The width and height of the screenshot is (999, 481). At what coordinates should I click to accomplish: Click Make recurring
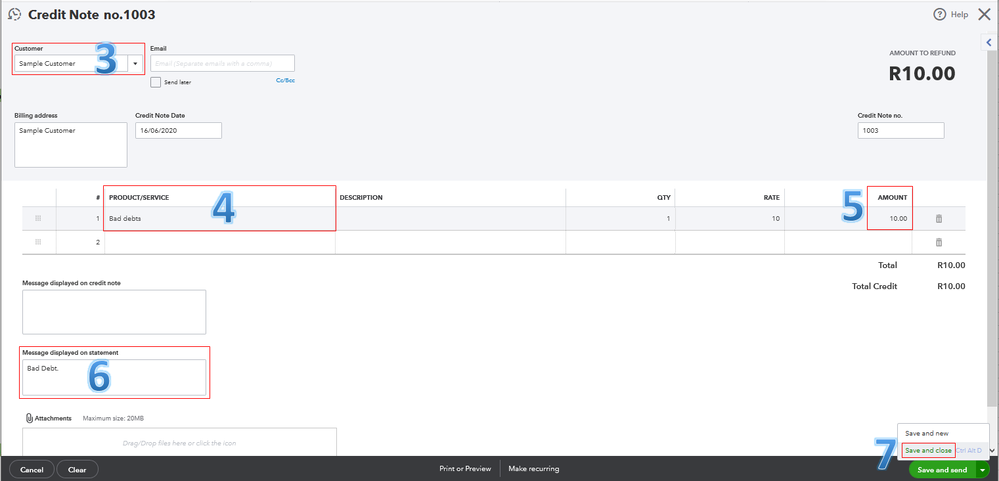pos(534,469)
